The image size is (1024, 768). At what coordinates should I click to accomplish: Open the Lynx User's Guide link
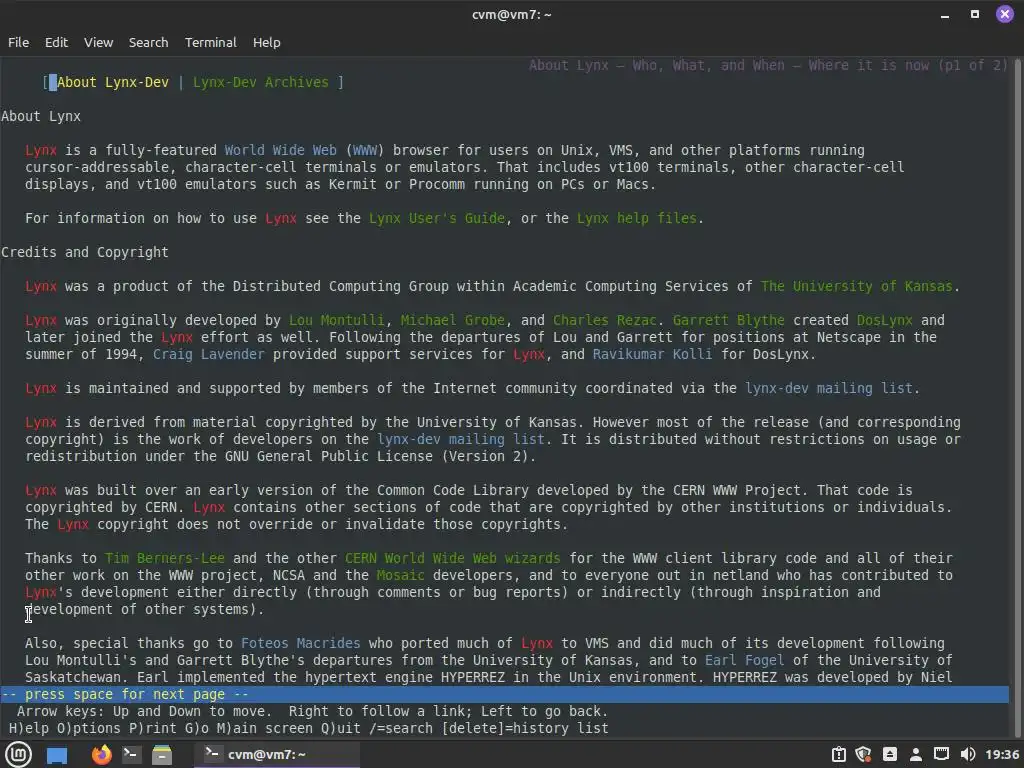pos(437,218)
